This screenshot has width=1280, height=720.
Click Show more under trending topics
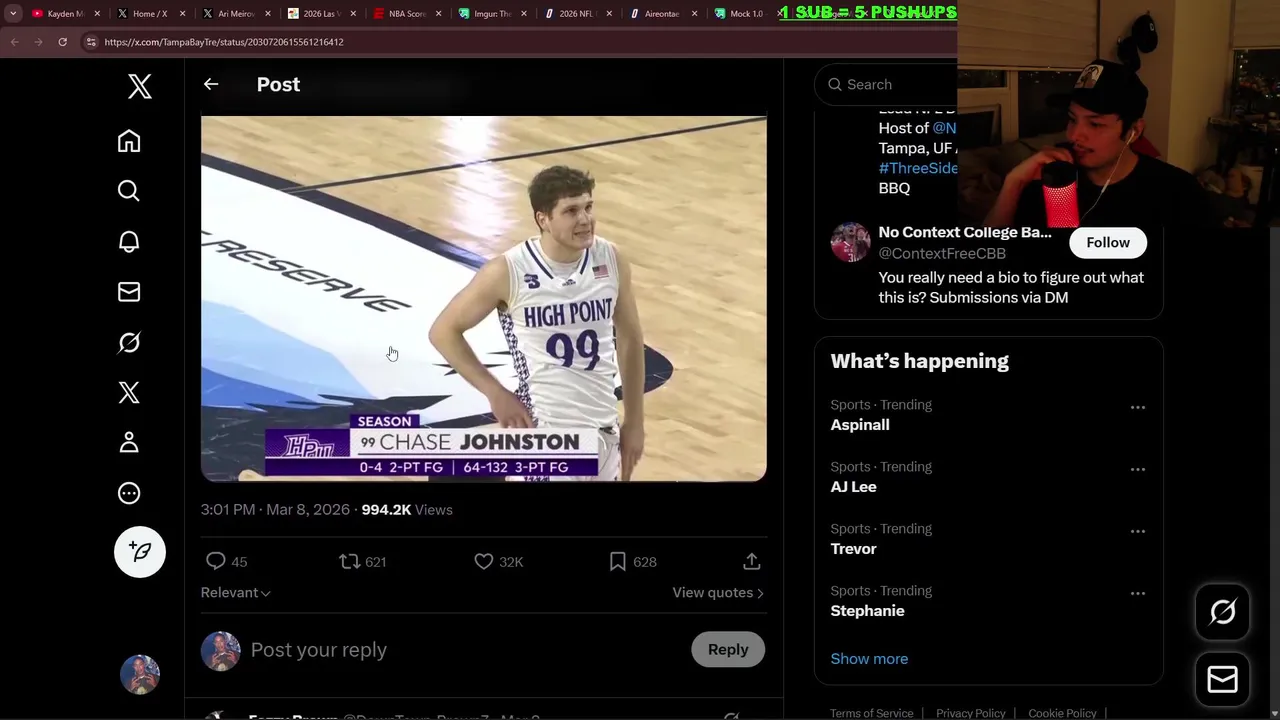869,659
